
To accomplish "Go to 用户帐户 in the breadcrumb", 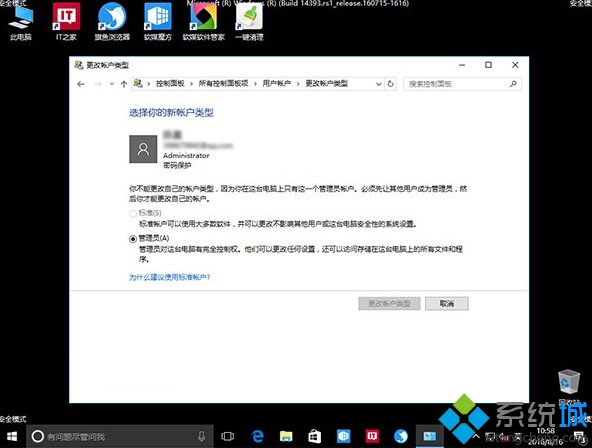I will coord(276,83).
